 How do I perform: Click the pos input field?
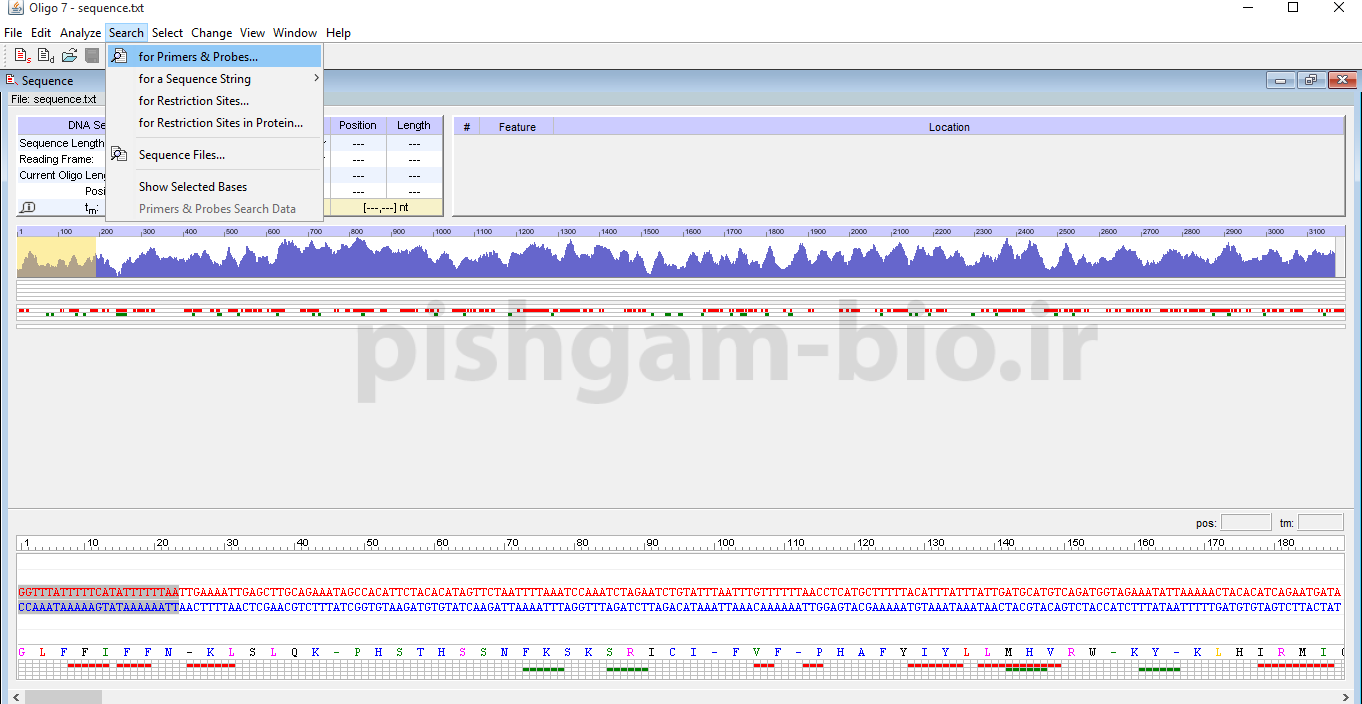pos(1246,523)
